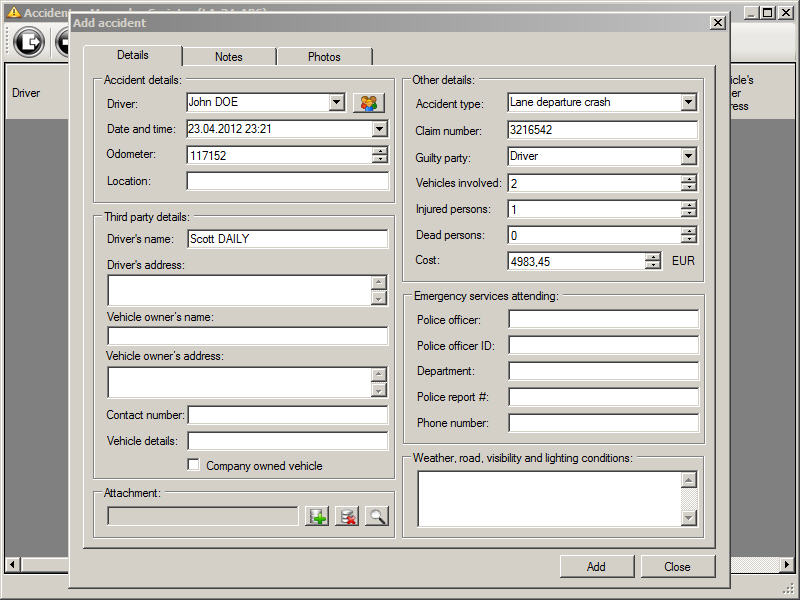Image resolution: width=800 pixels, height=600 pixels.
Task: Click the exit arrow icon in main toolbar
Action: [30, 42]
